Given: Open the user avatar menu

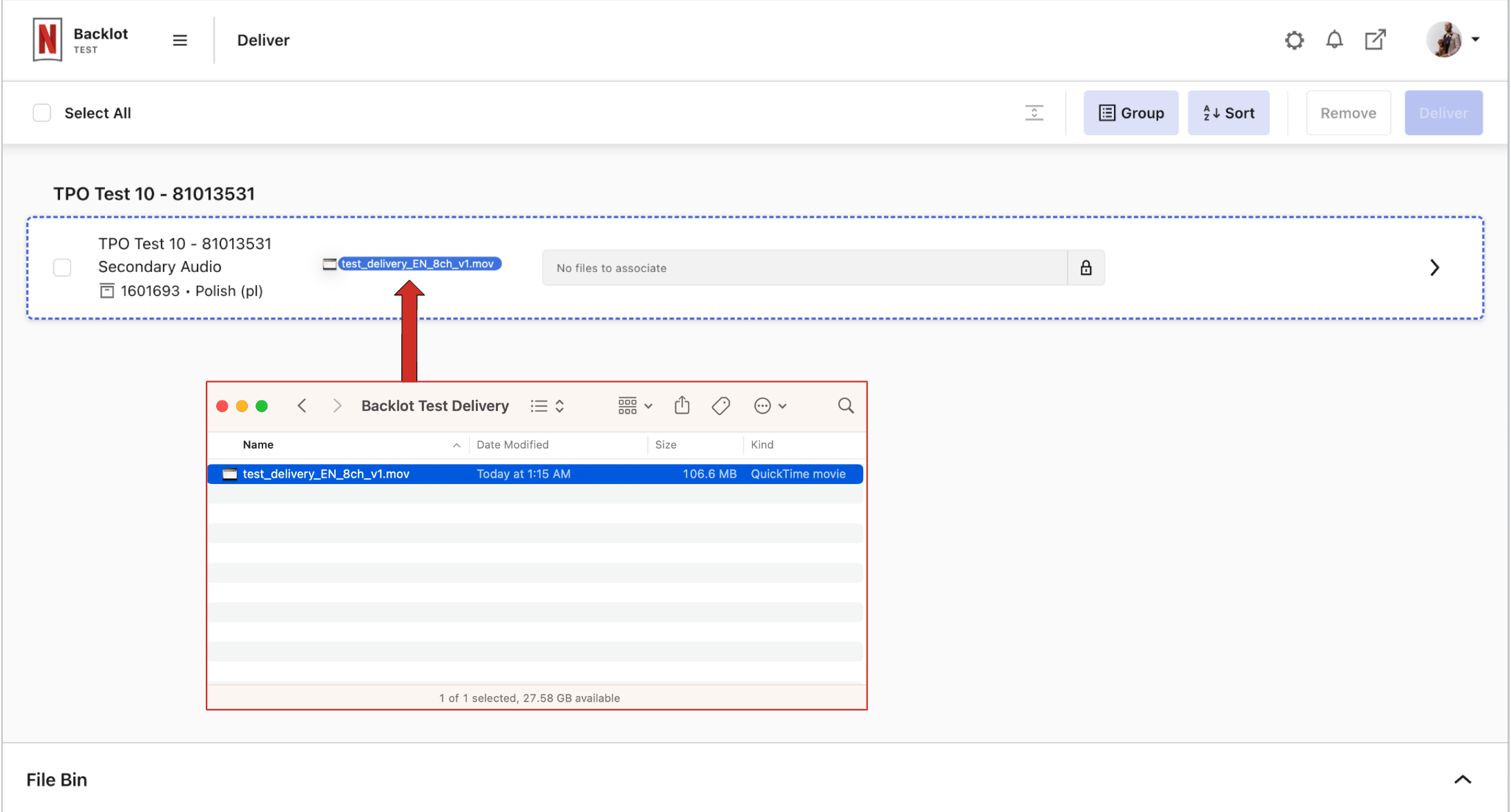Looking at the screenshot, I should (1452, 40).
